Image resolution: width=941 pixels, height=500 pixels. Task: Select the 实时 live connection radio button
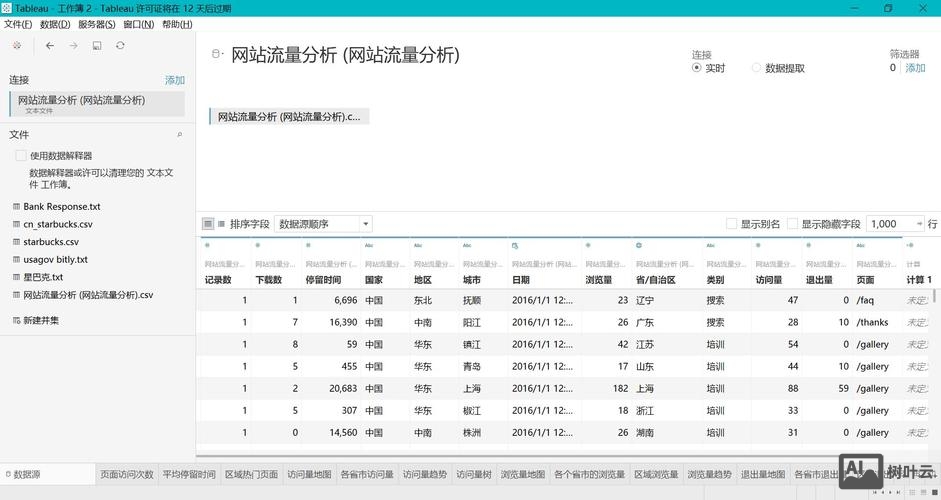tap(696, 68)
